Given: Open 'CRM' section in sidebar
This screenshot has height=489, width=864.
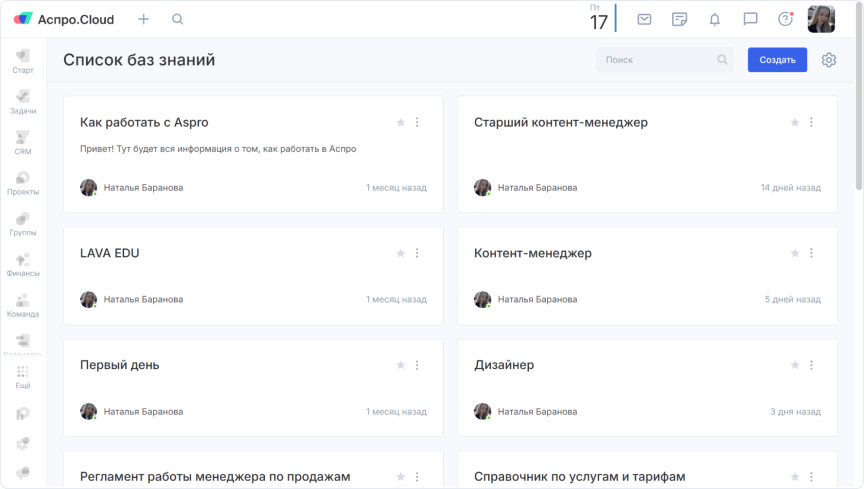Looking at the screenshot, I should (x=23, y=142).
